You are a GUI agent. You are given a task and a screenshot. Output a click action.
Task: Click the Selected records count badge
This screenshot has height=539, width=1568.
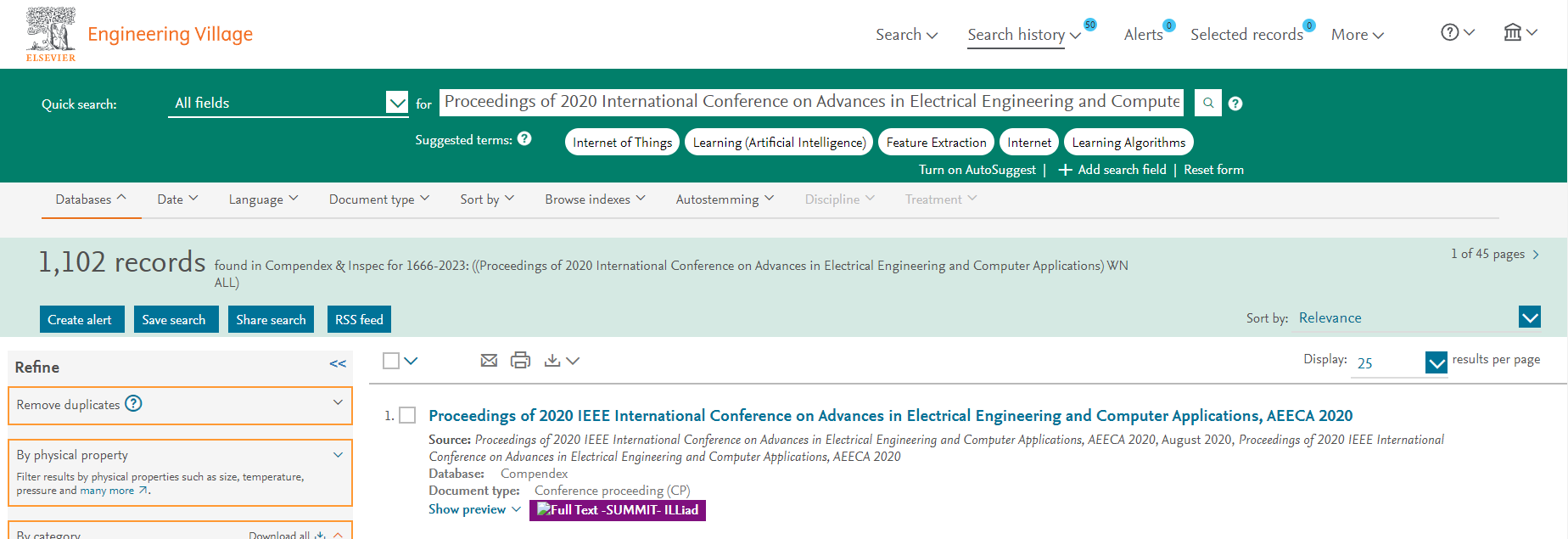(1309, 25)
